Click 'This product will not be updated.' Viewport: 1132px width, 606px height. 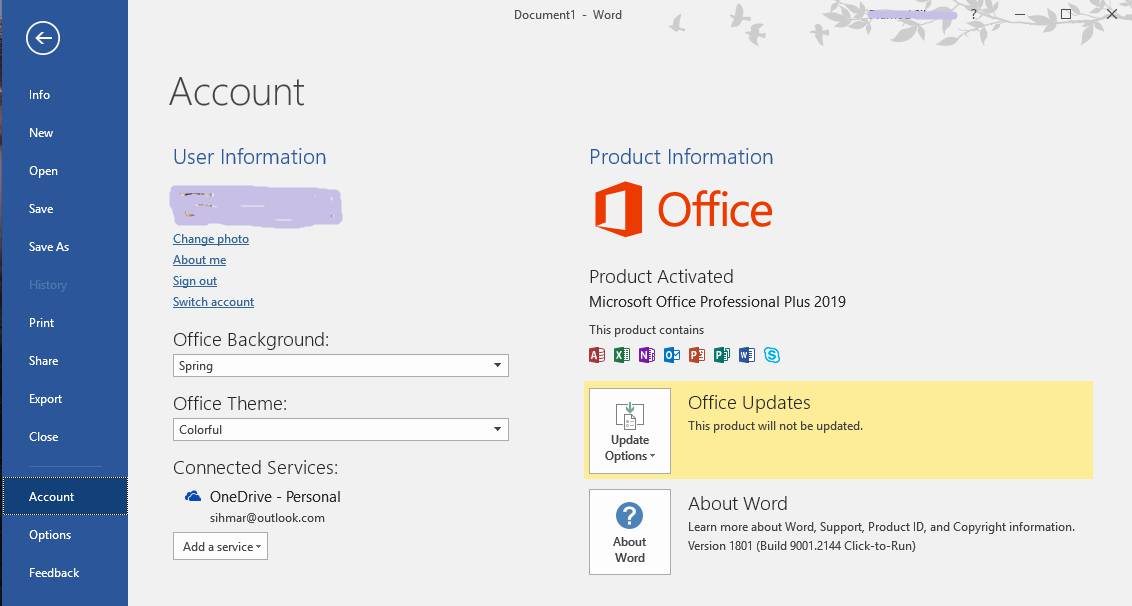[x=775, y=426]
